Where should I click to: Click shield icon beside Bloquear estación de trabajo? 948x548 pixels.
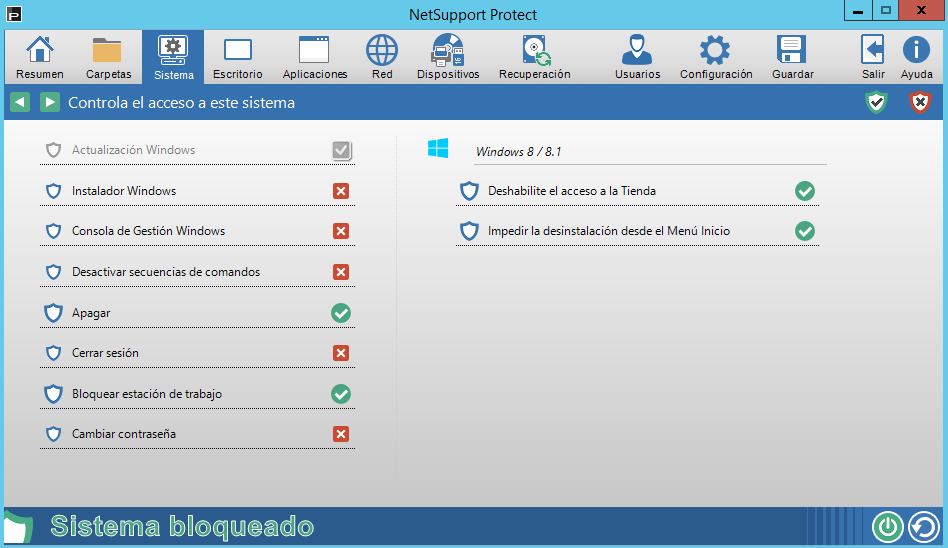[54, 394]
